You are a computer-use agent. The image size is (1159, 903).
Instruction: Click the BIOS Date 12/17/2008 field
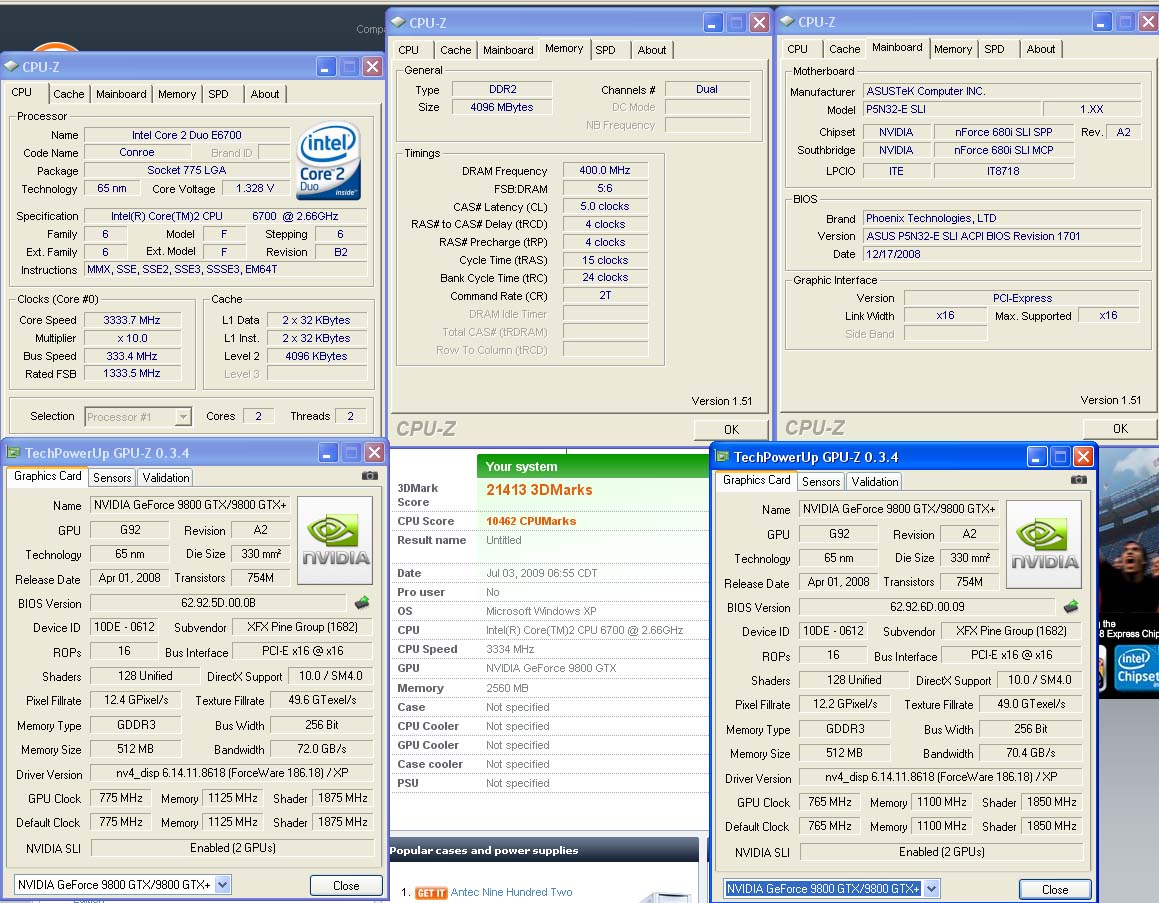coord(1002,254)
